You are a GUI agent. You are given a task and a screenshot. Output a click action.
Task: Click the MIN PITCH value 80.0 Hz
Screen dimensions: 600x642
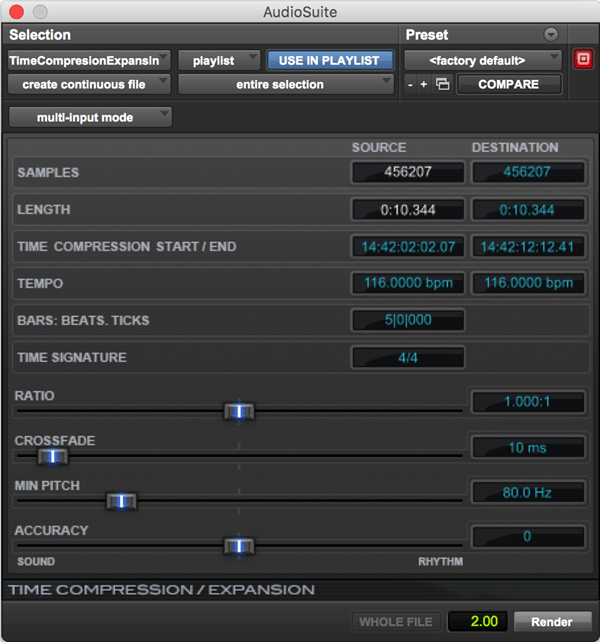coord(528,492)
